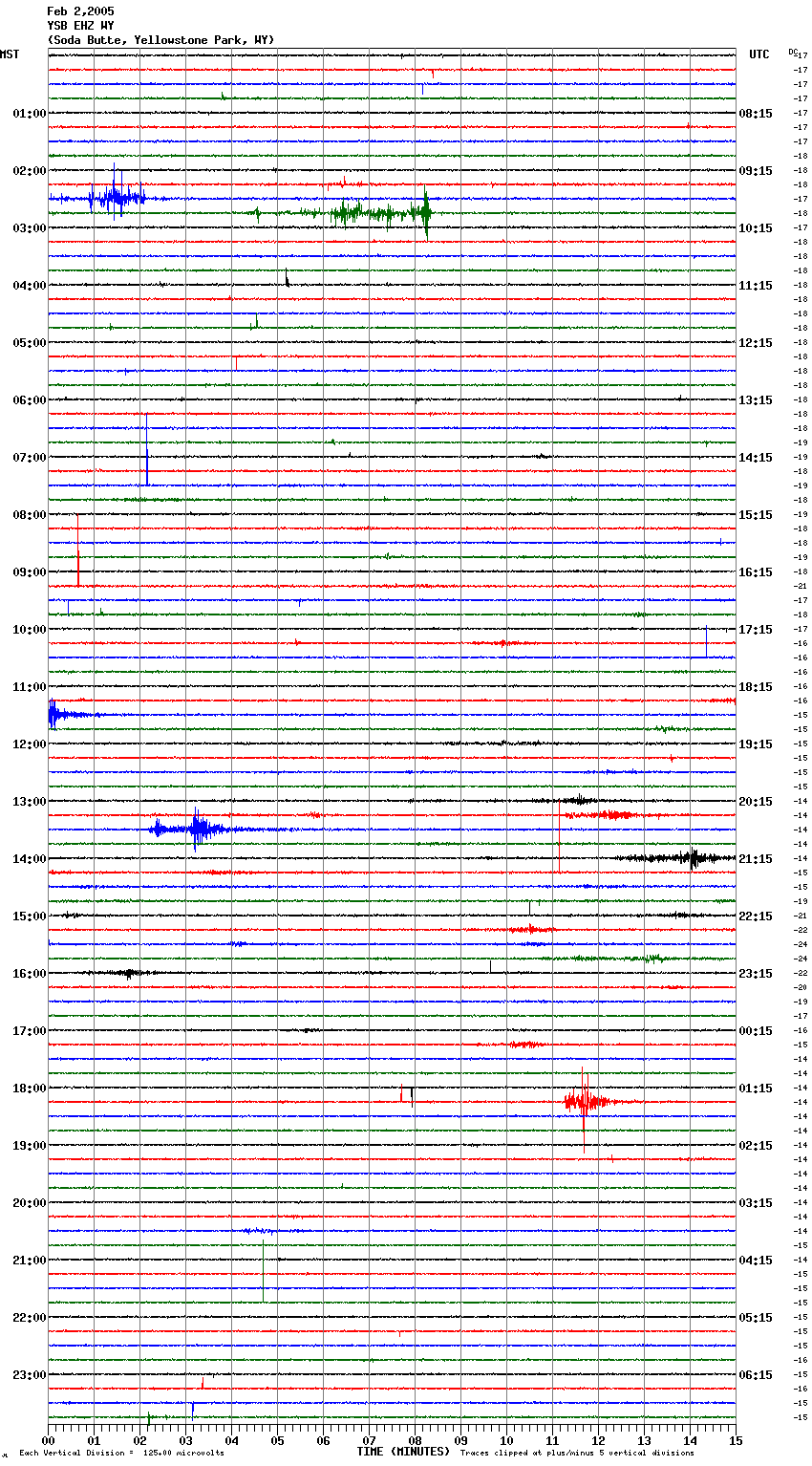This screenshot has width=812, height=1466.
Task: Click the 14:15 UTC time label
Action: pos(756,458)
